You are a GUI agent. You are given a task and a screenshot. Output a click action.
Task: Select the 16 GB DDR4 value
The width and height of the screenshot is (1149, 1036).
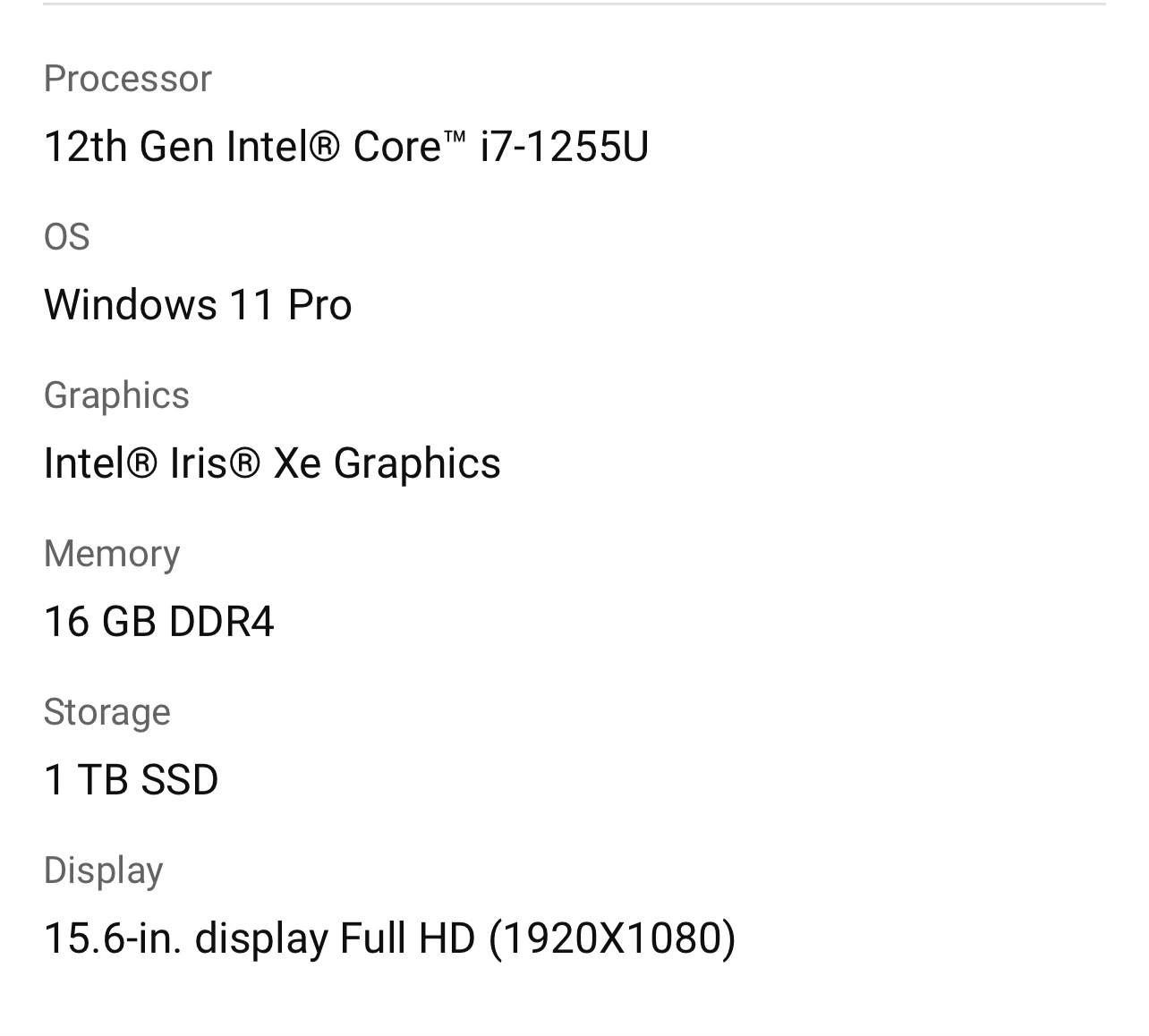[x=158, y=621]
